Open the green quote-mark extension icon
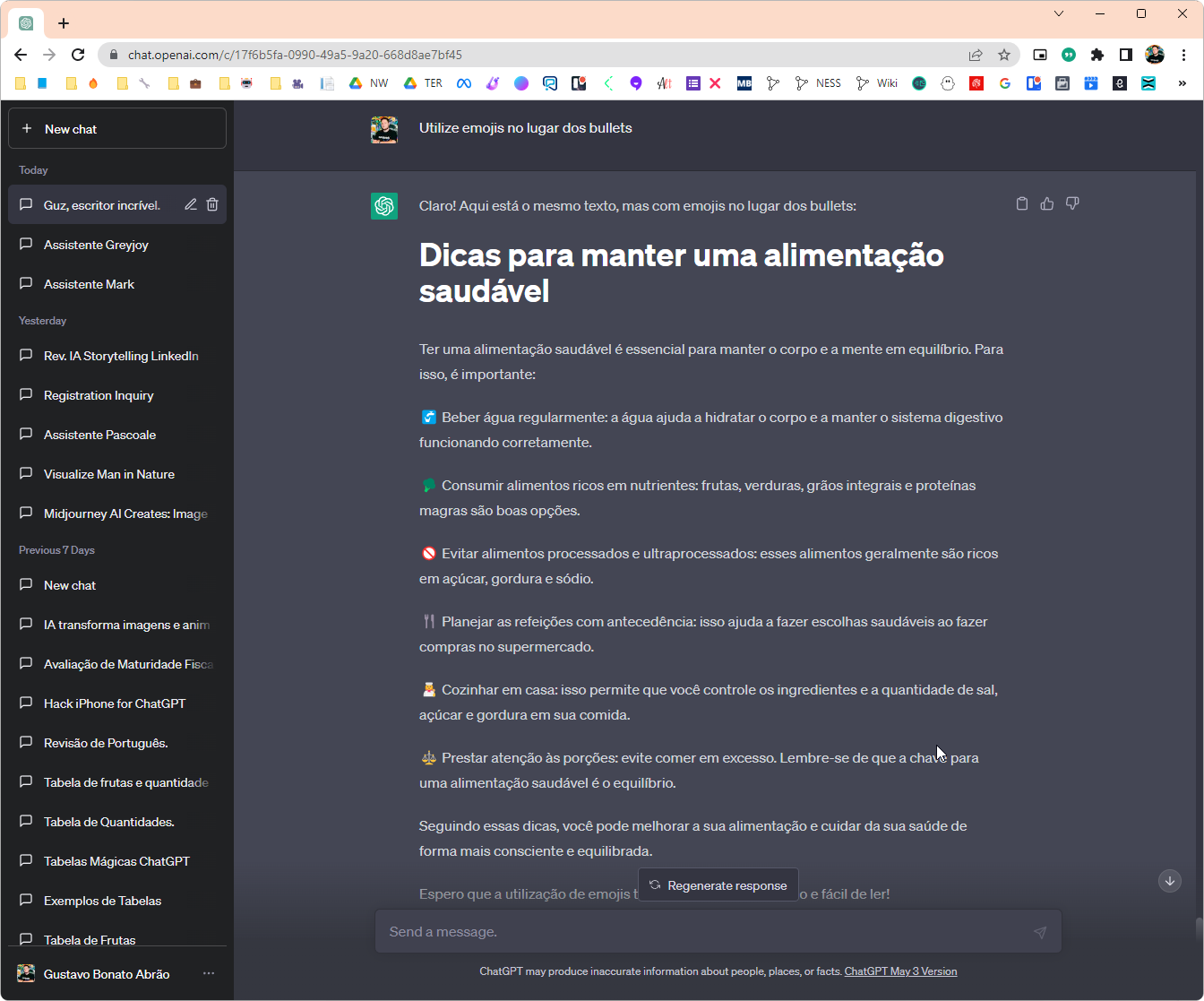This screenshot has width=1204, height=1001. (1069, 55)
